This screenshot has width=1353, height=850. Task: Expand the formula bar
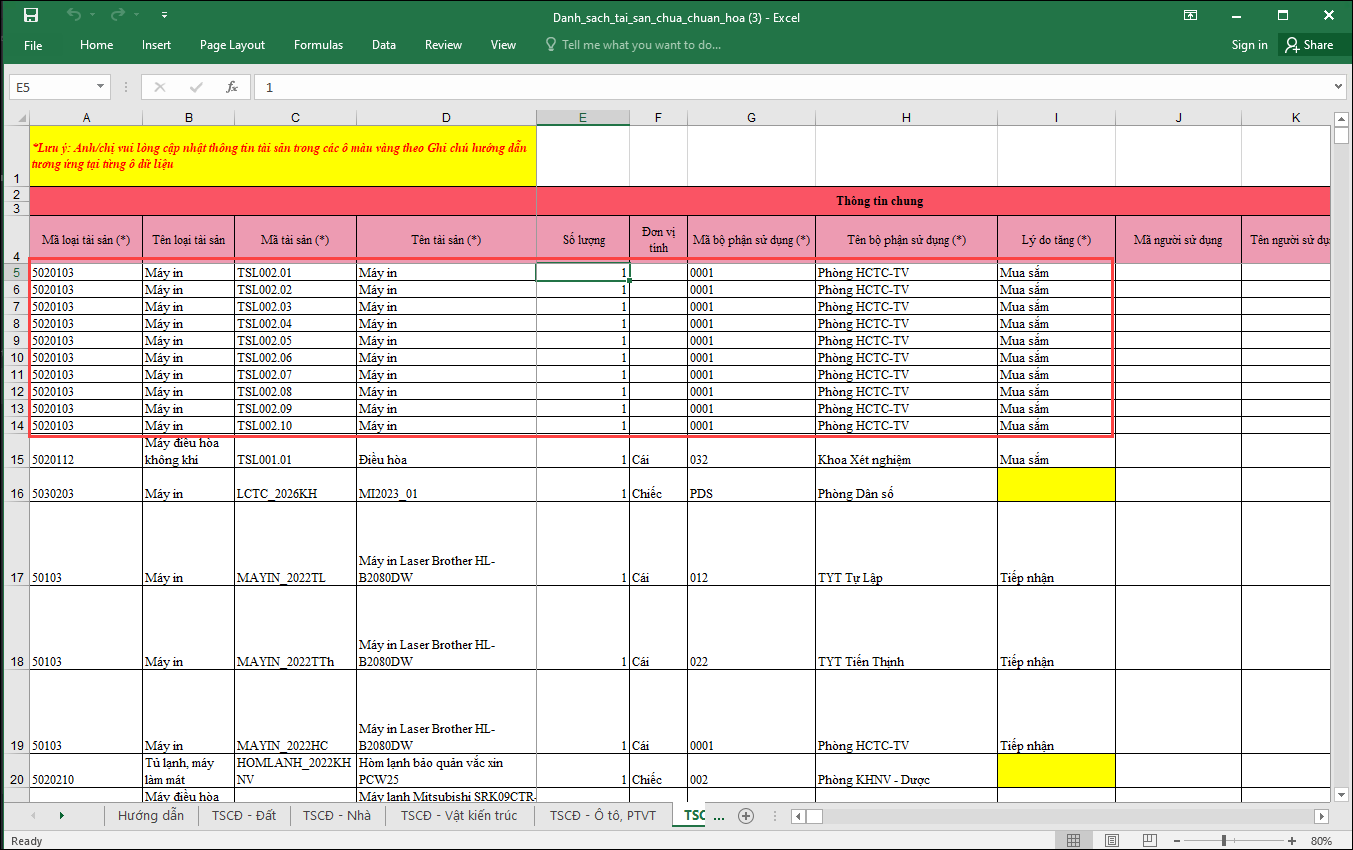pos(1340,87)
